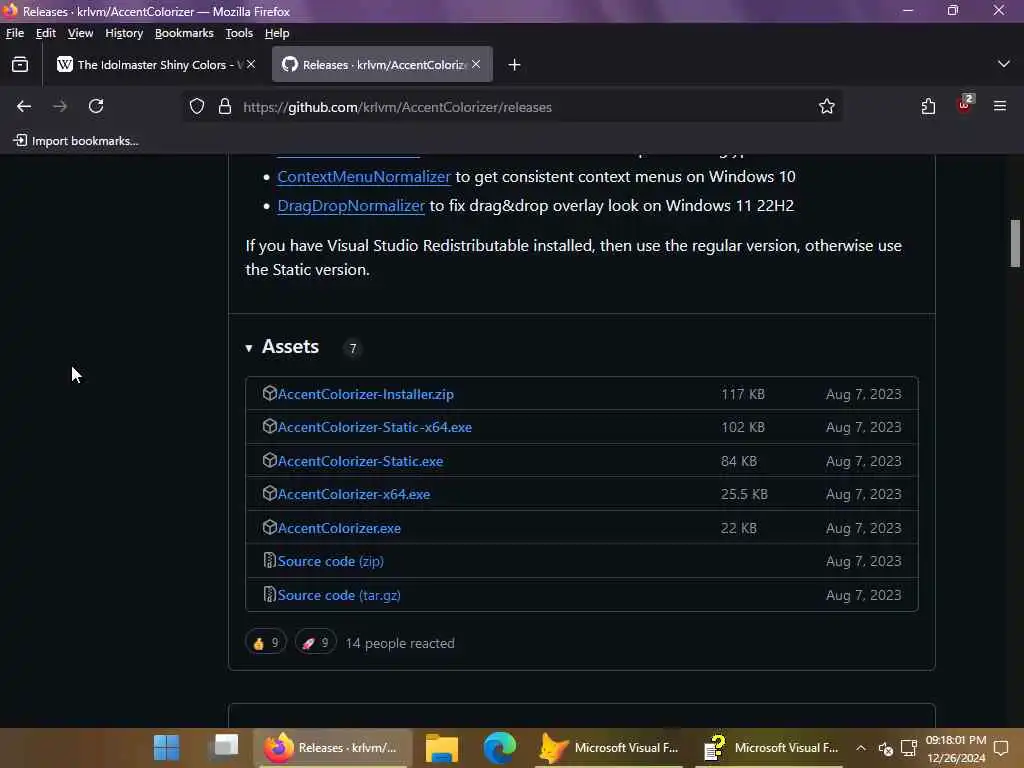1024x768 pixels.
Task: Toggle rocket reaction with 9
Action: (315, 643)
